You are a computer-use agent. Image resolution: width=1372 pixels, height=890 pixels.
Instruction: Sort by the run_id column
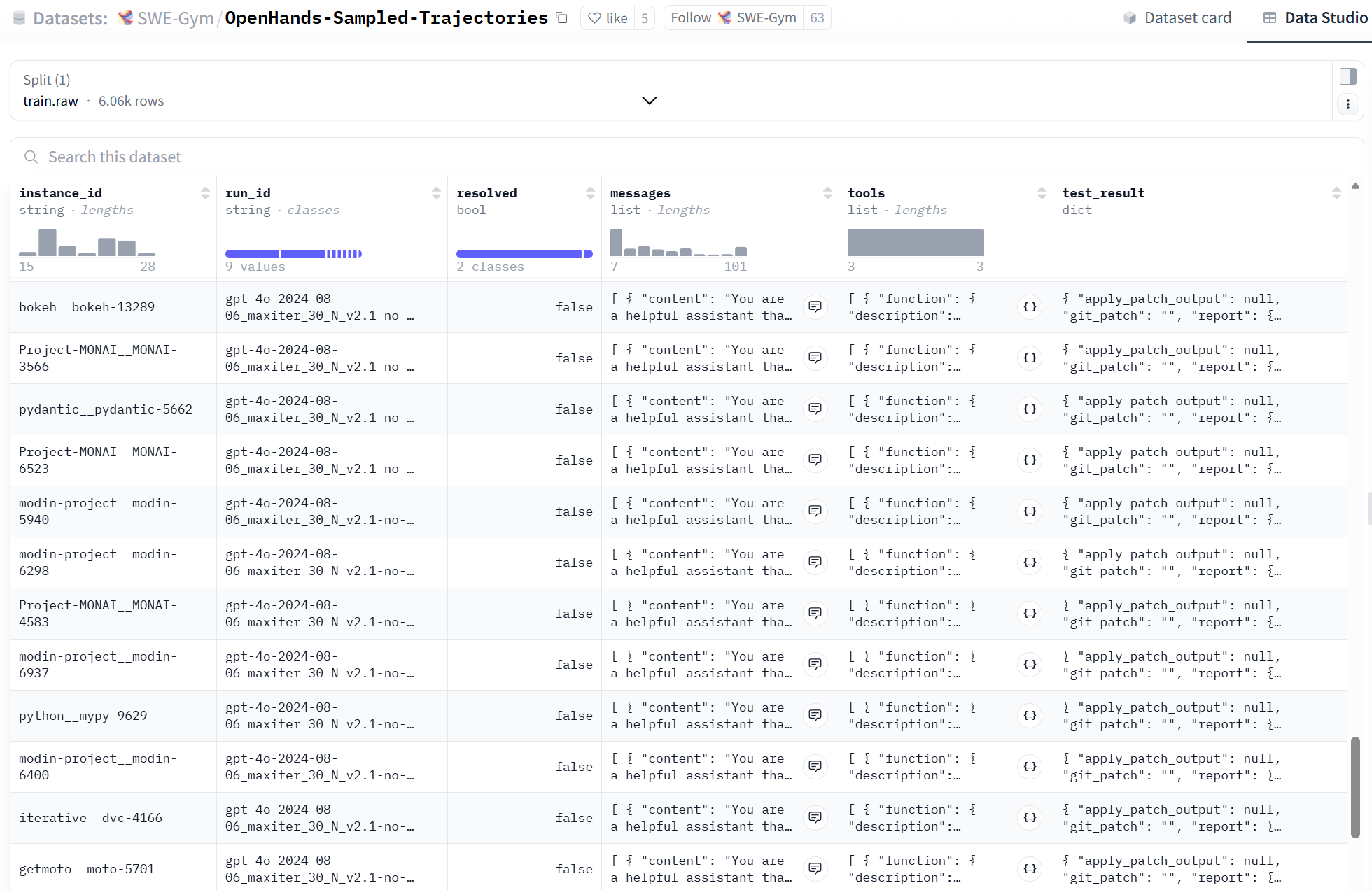point(436,193)
